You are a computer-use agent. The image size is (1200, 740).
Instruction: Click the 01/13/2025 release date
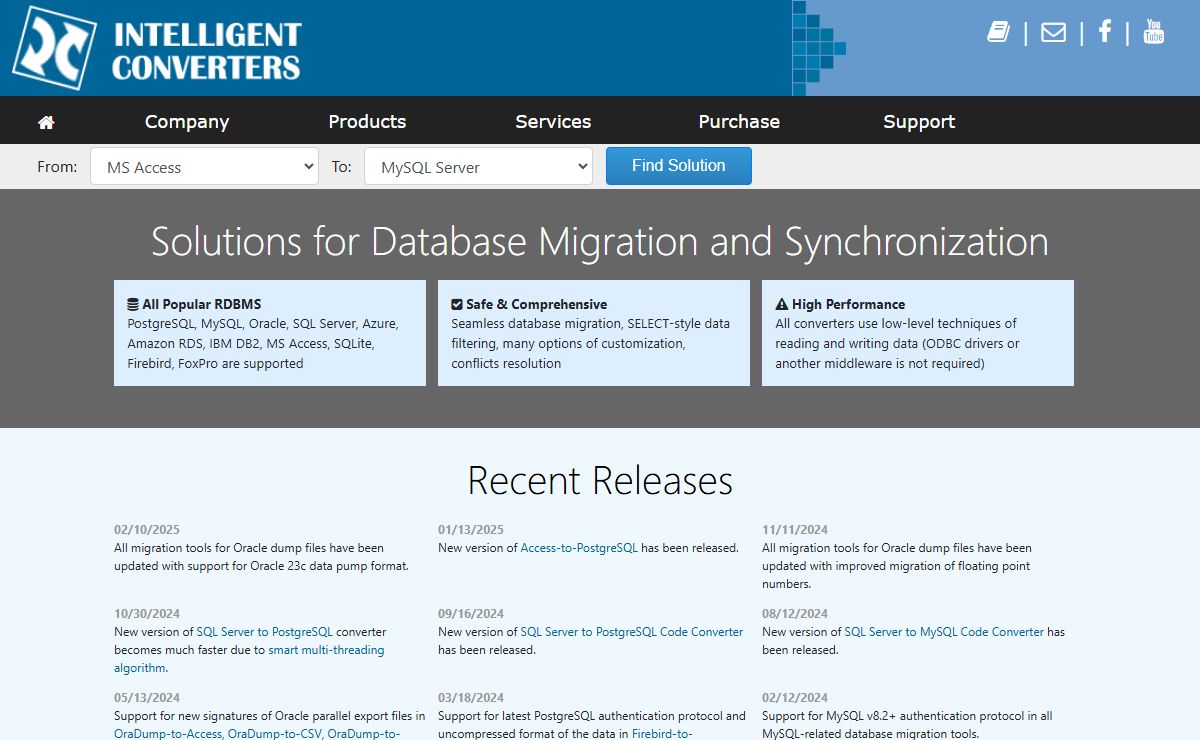point(471,530)
